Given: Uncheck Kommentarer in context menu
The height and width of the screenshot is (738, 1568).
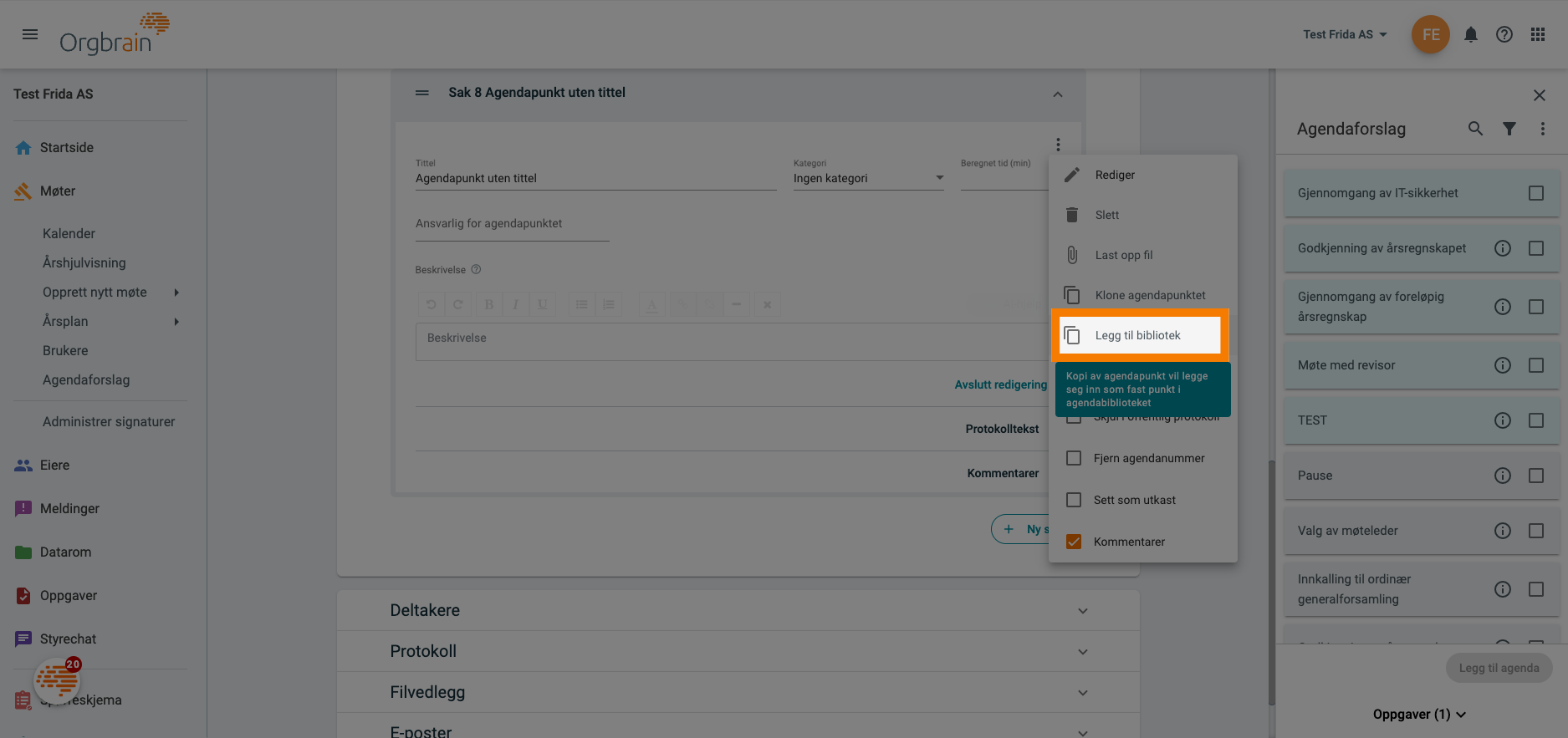Looking at the screenshot, I should pos(1074,542).
